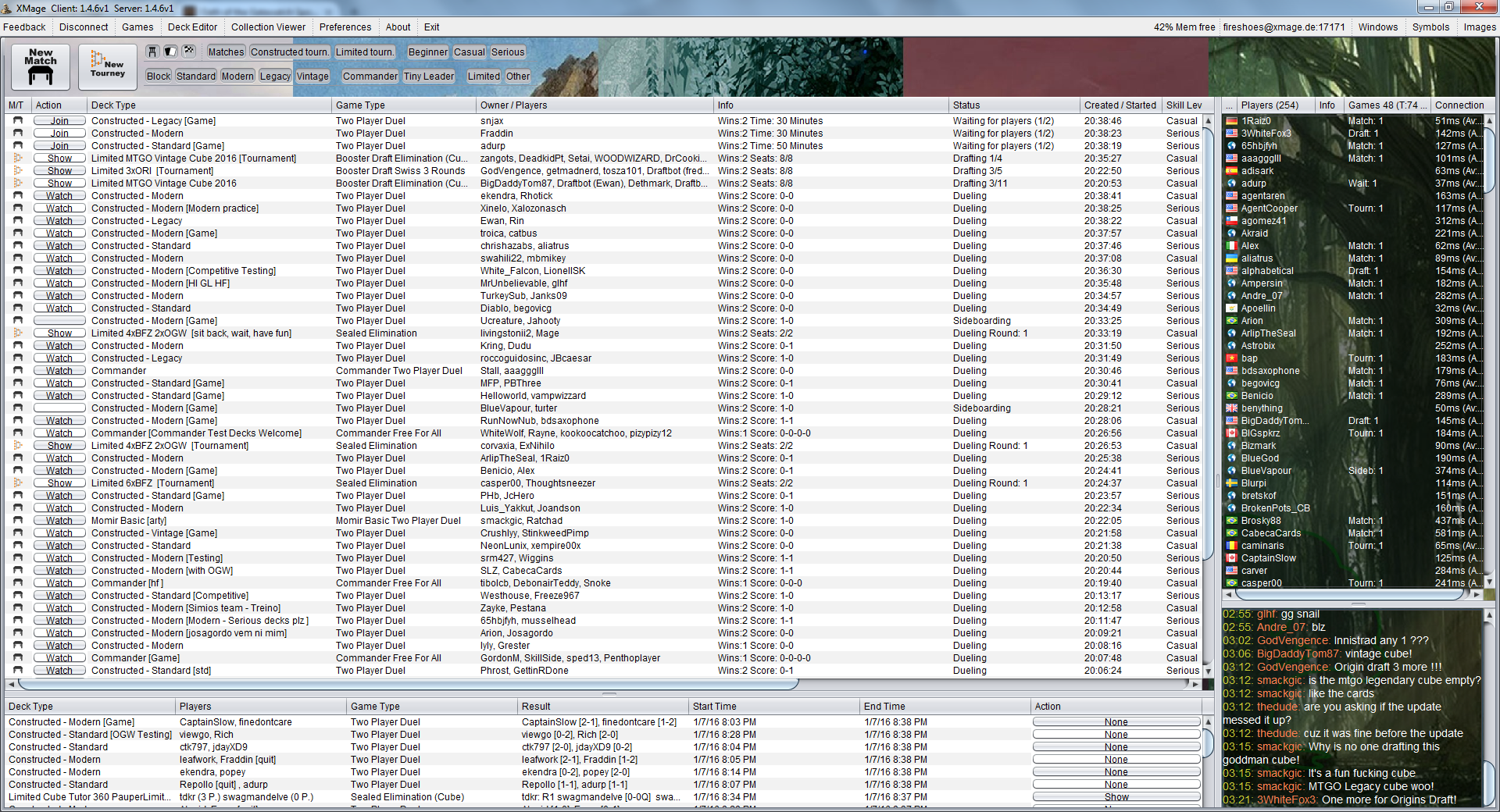This screenshot has width=1500, height=812.
Task: Click the matches table vertical scrollbar down arrow
Action: coord(1208,671)
